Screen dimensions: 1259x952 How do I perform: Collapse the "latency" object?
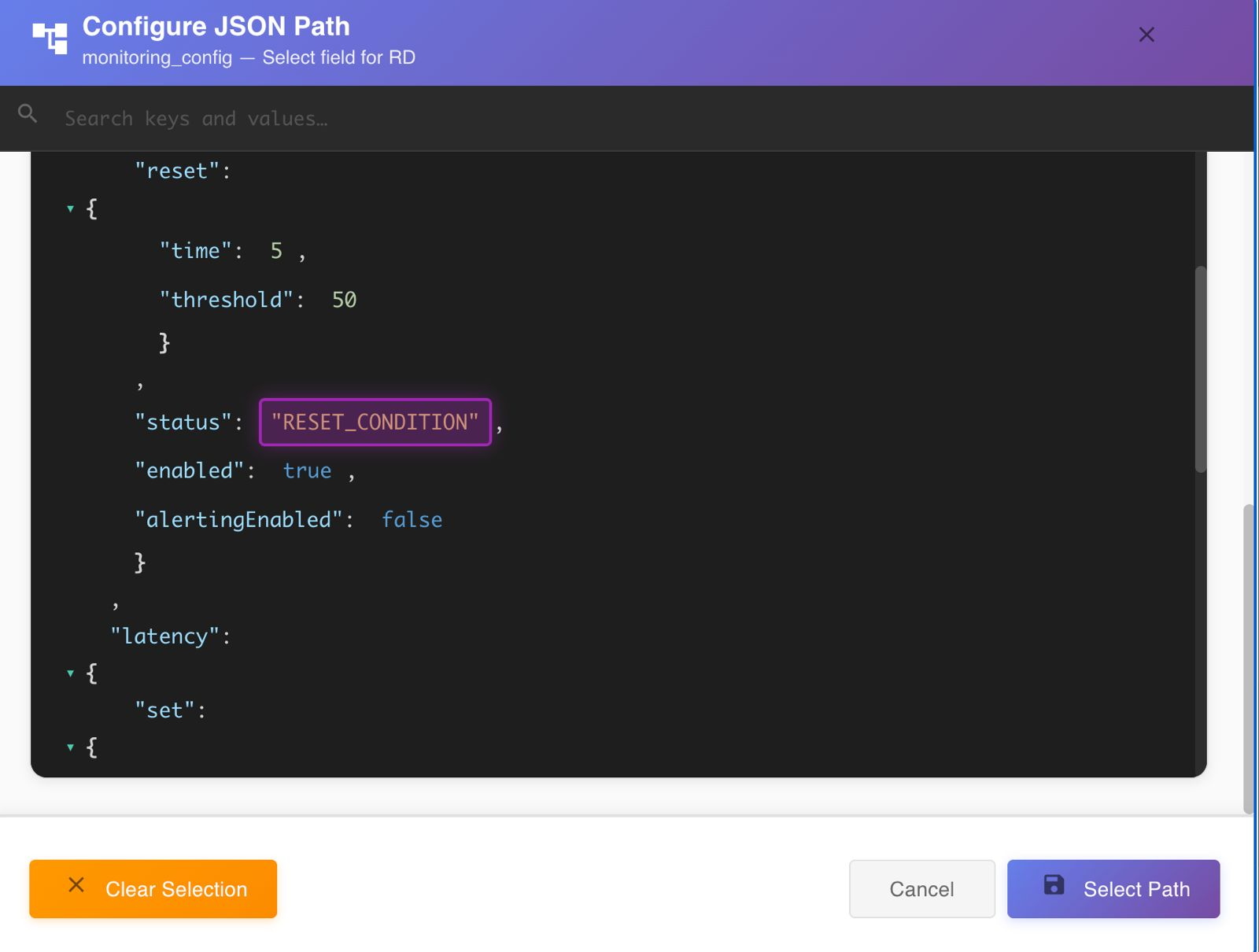click(70, 673)
